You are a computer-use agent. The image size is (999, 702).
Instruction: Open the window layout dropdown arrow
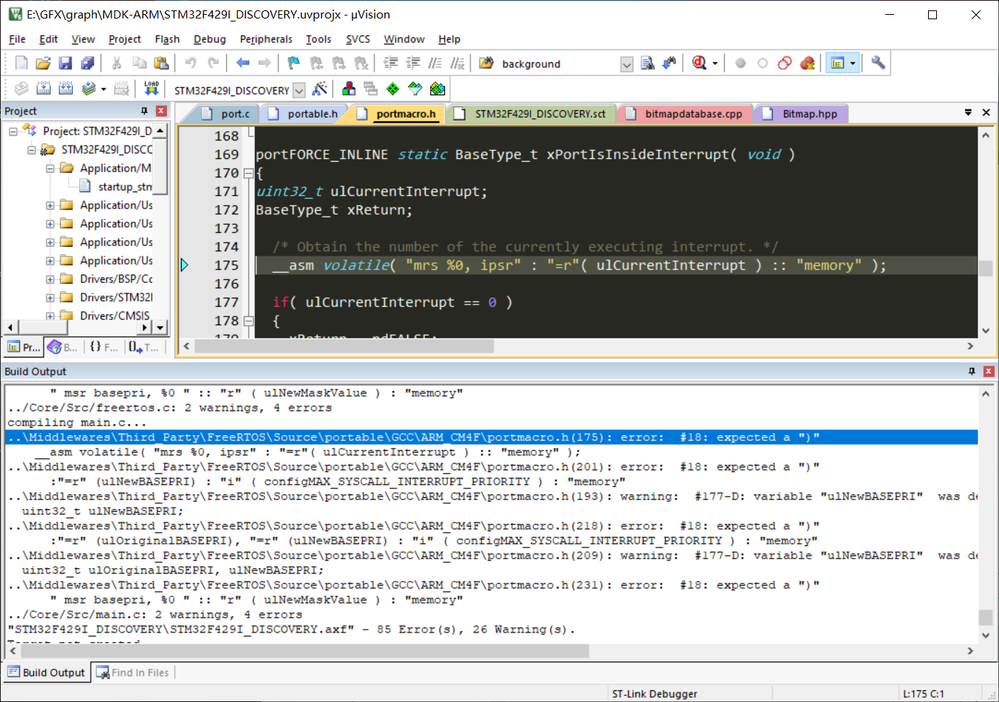[x=852, y=63]
